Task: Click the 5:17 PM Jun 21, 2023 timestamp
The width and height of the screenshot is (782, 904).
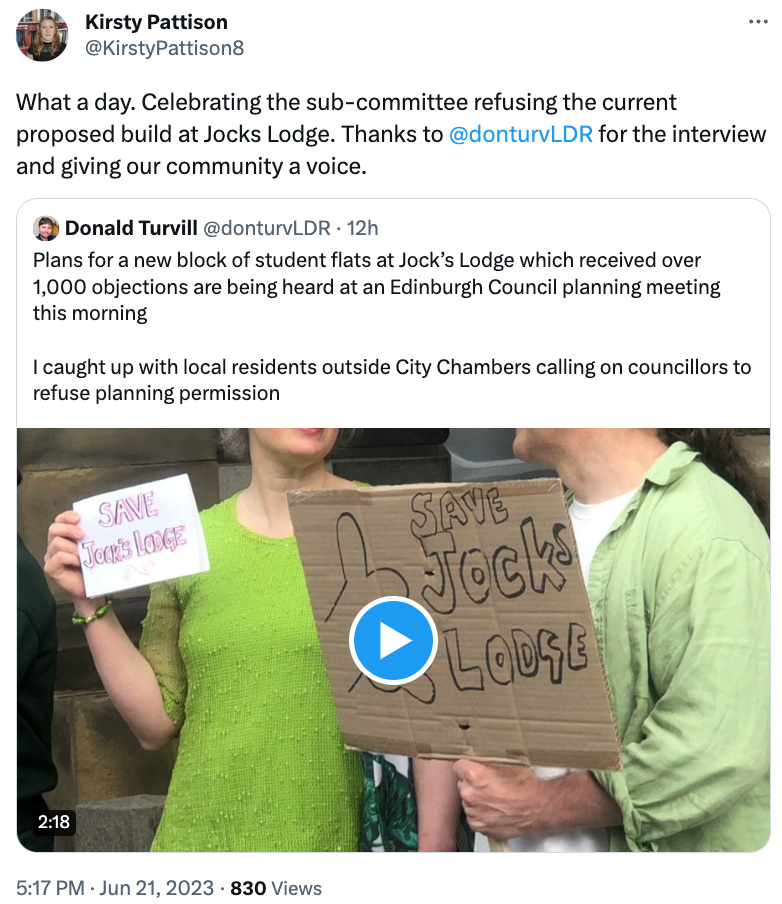Action: [115, 888]
